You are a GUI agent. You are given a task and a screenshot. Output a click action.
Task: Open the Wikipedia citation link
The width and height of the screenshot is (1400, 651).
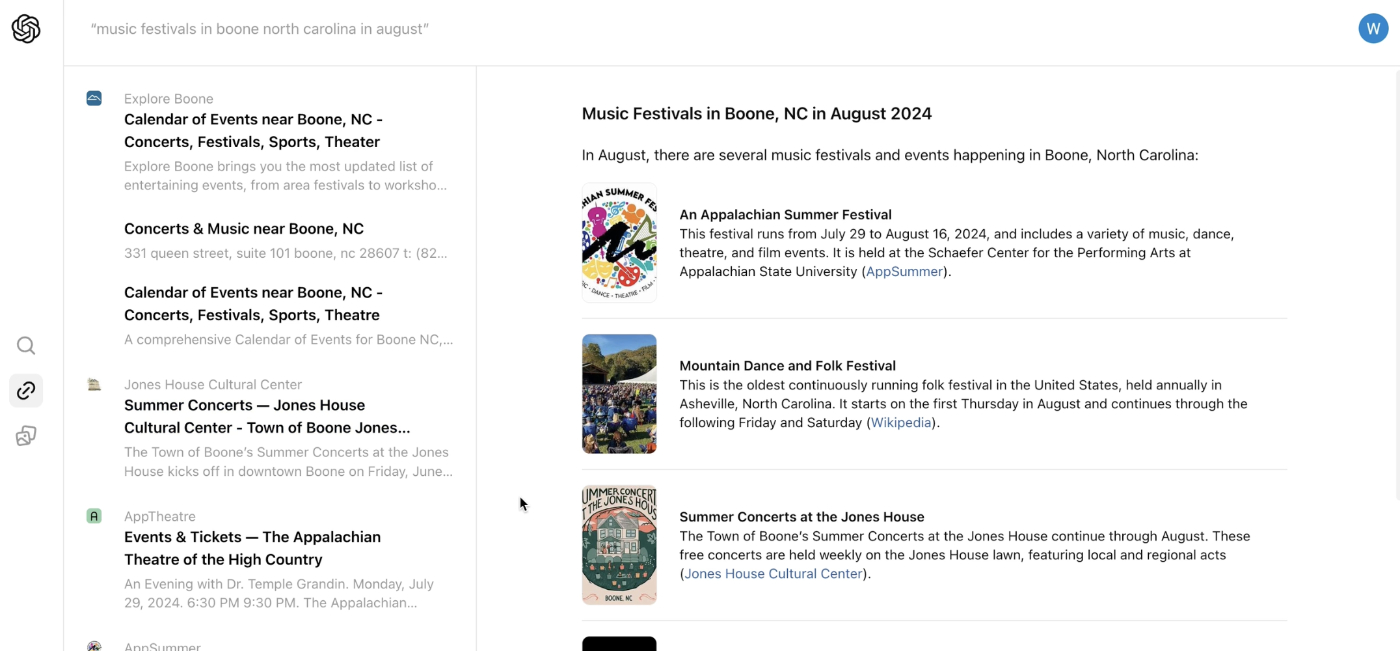(x=901, y=423)
